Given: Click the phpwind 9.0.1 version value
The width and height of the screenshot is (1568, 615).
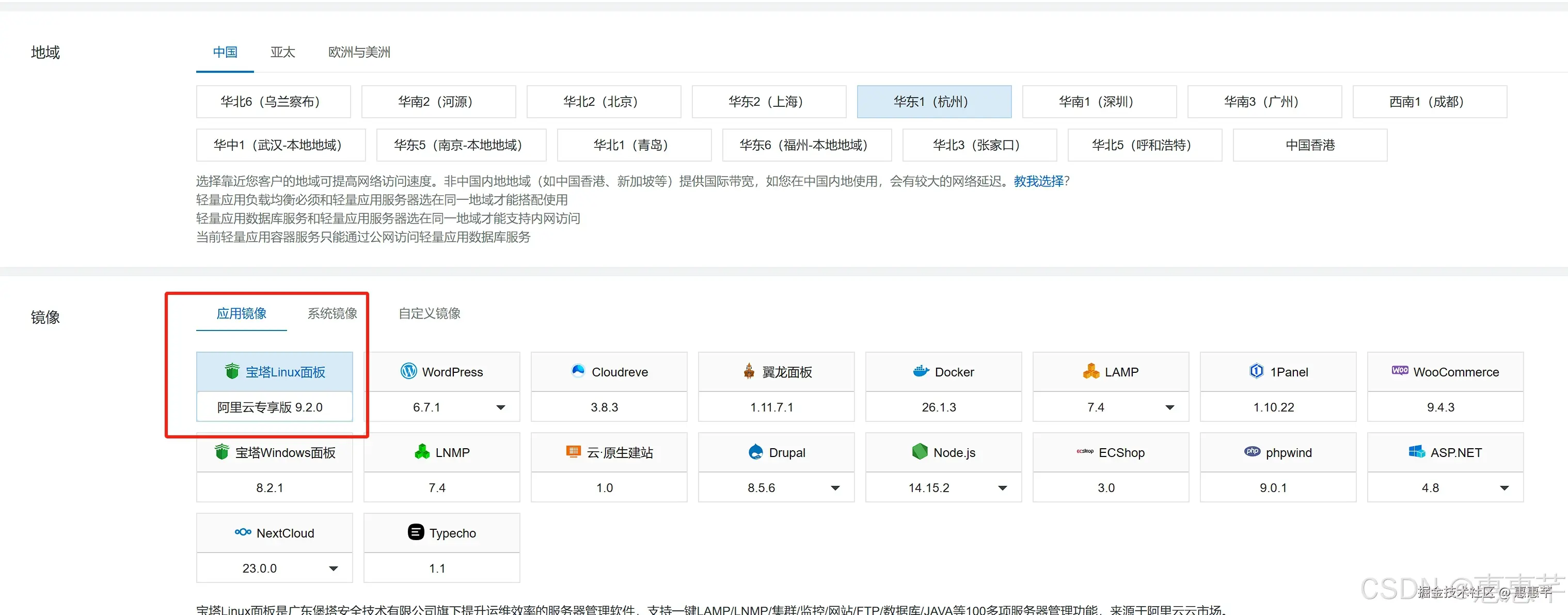Looking at the screenshot, I should pos(1273,487).
